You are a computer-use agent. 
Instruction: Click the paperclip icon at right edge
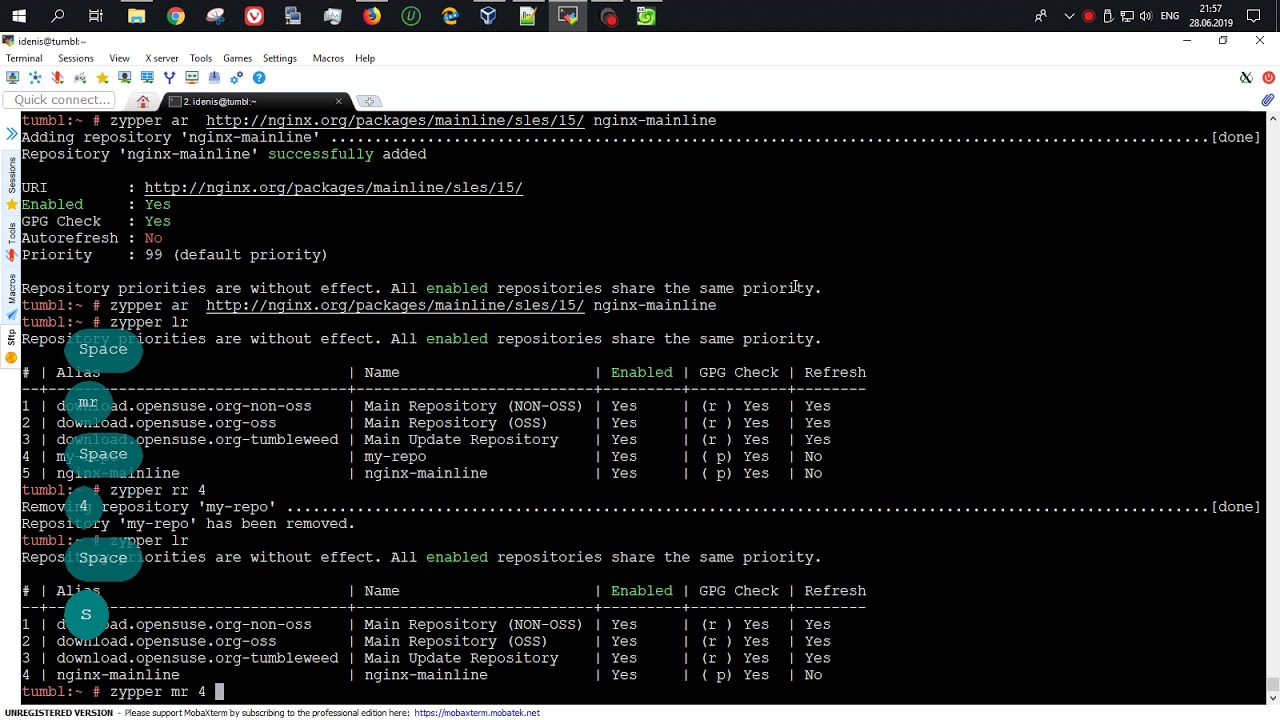point(1267,100)
